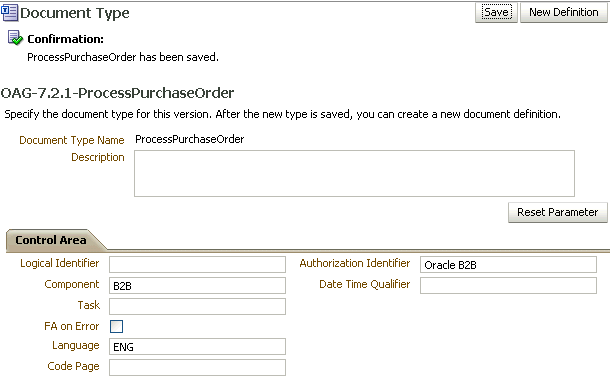Click the Document Type page icon
The height and width of the screenshot is (379, 610).
(x=9, y=12)
